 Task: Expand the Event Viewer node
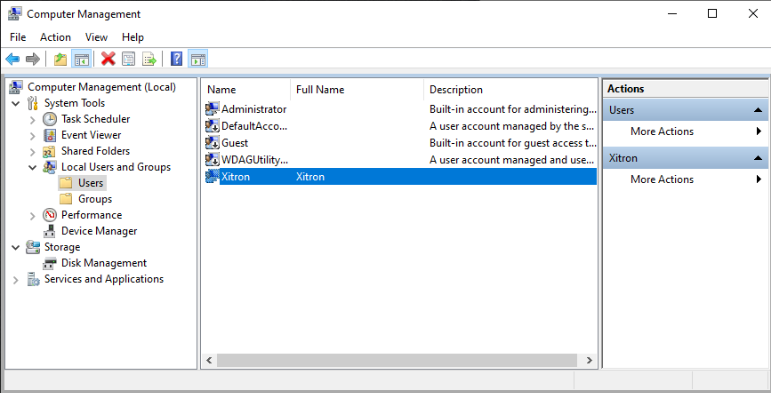(x=32, y=136)
